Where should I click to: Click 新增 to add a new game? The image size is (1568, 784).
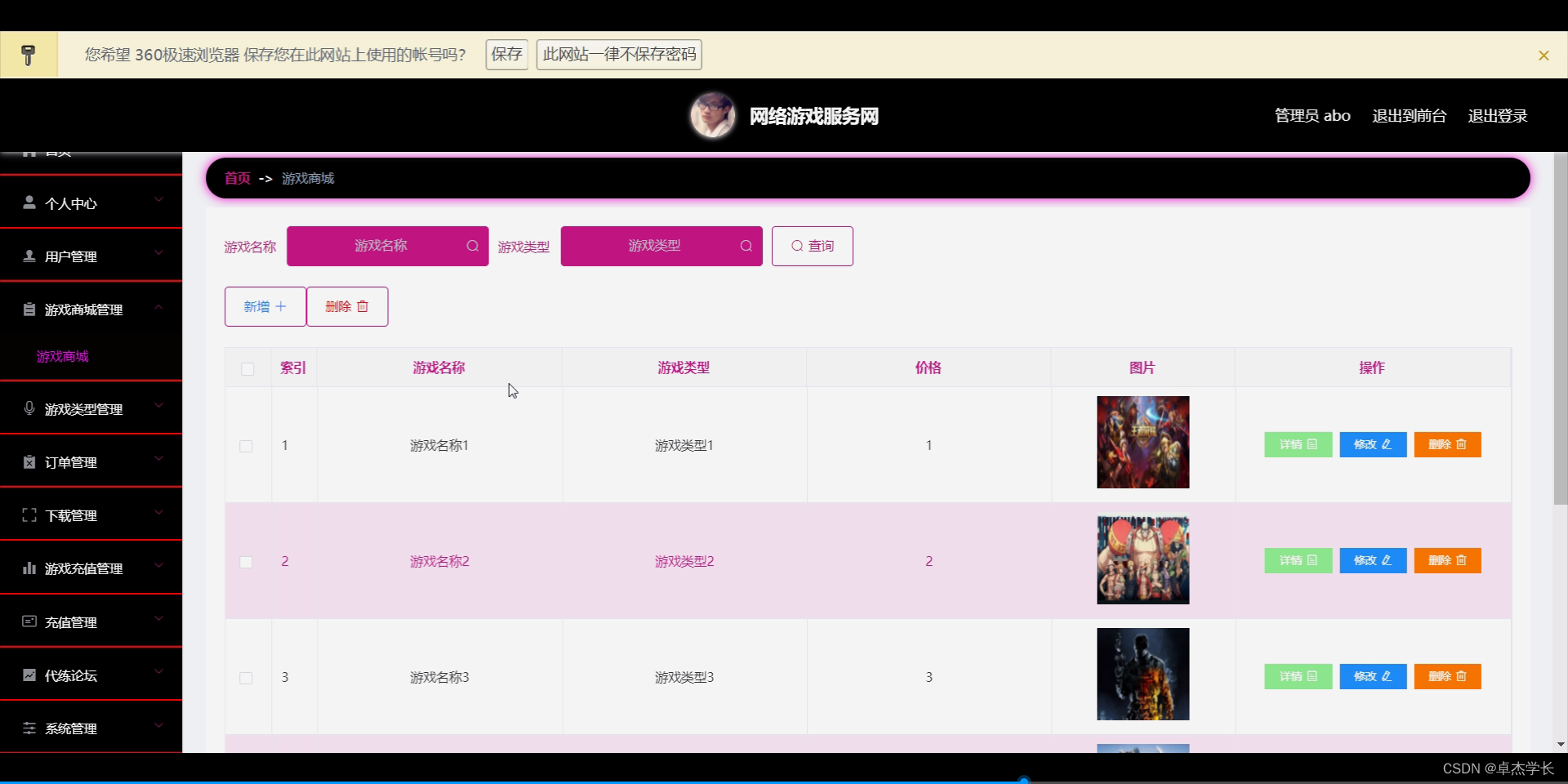264,306
